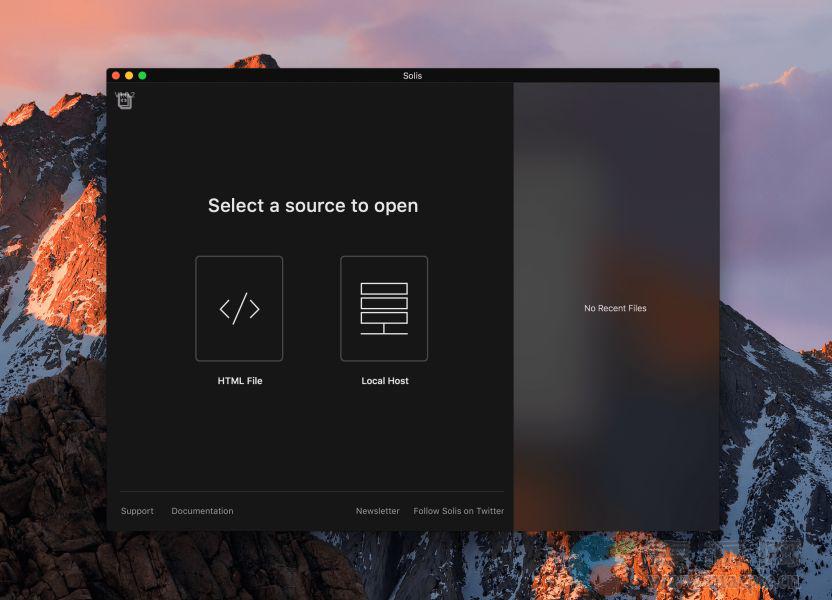Subscribe via the Newsletter link
This screenshot has width=832, height=600.
tap(377, 511)
